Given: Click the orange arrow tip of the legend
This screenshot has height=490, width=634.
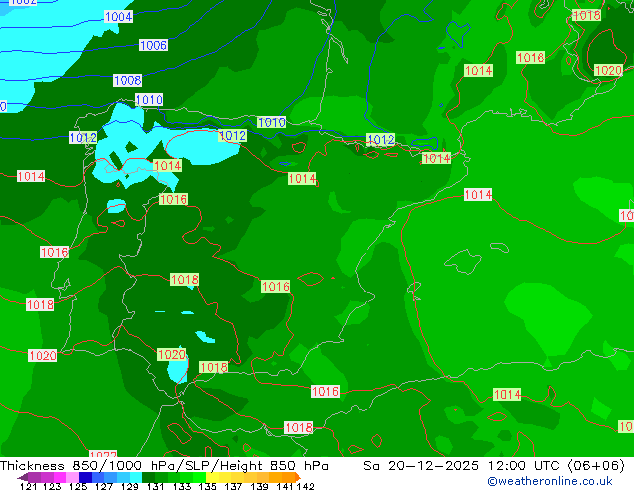Looking at the screenshot, I should [298, 477].
